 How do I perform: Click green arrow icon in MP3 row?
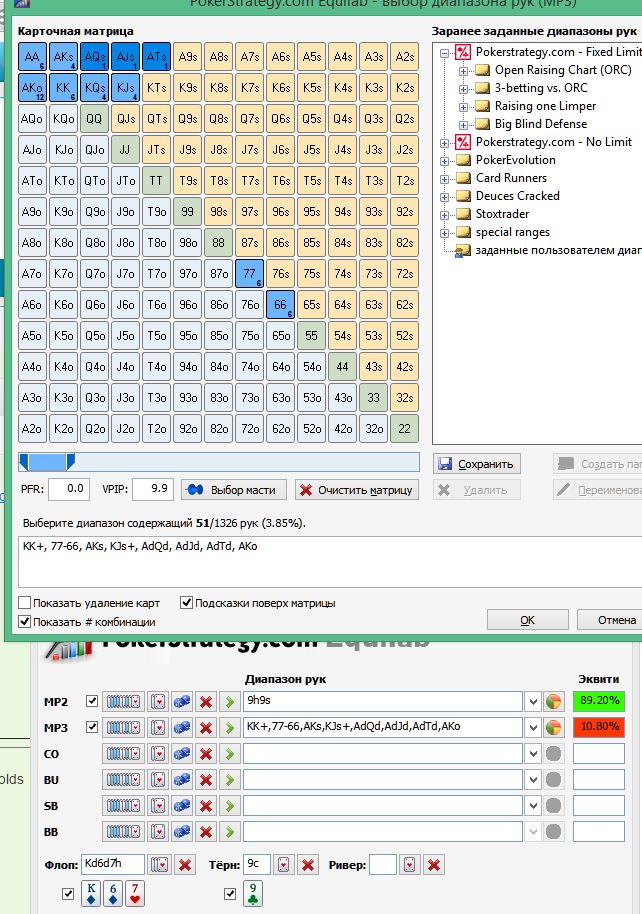coord(228,727)
